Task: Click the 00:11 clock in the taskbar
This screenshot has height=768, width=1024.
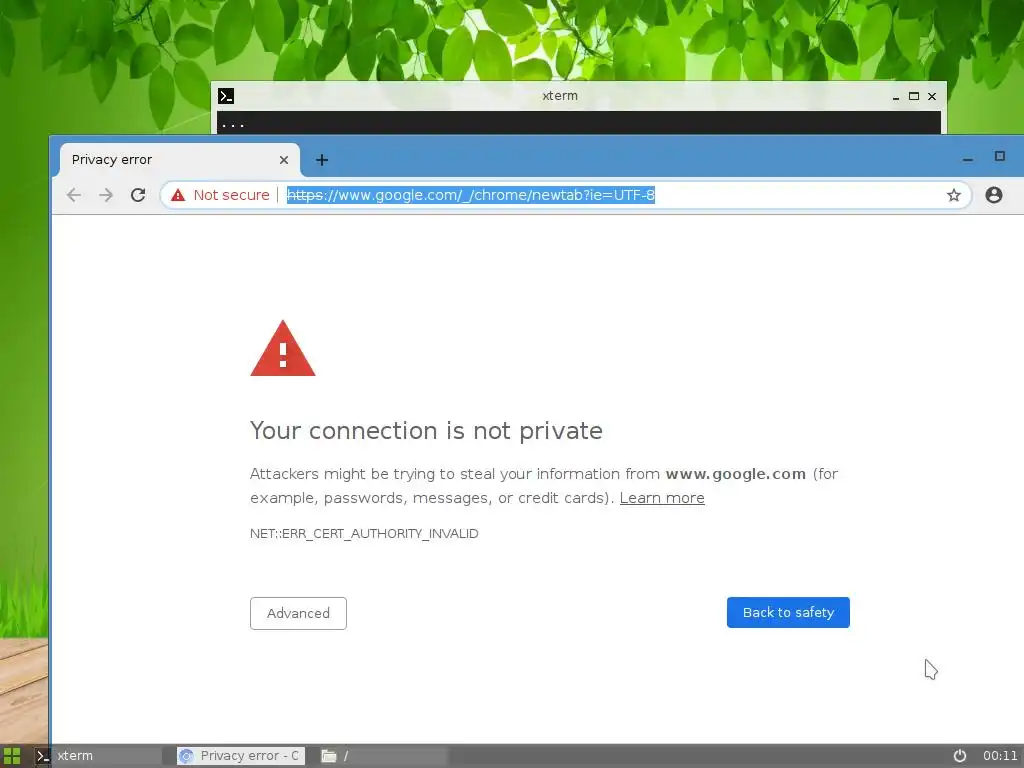Action: [1000, 756]
